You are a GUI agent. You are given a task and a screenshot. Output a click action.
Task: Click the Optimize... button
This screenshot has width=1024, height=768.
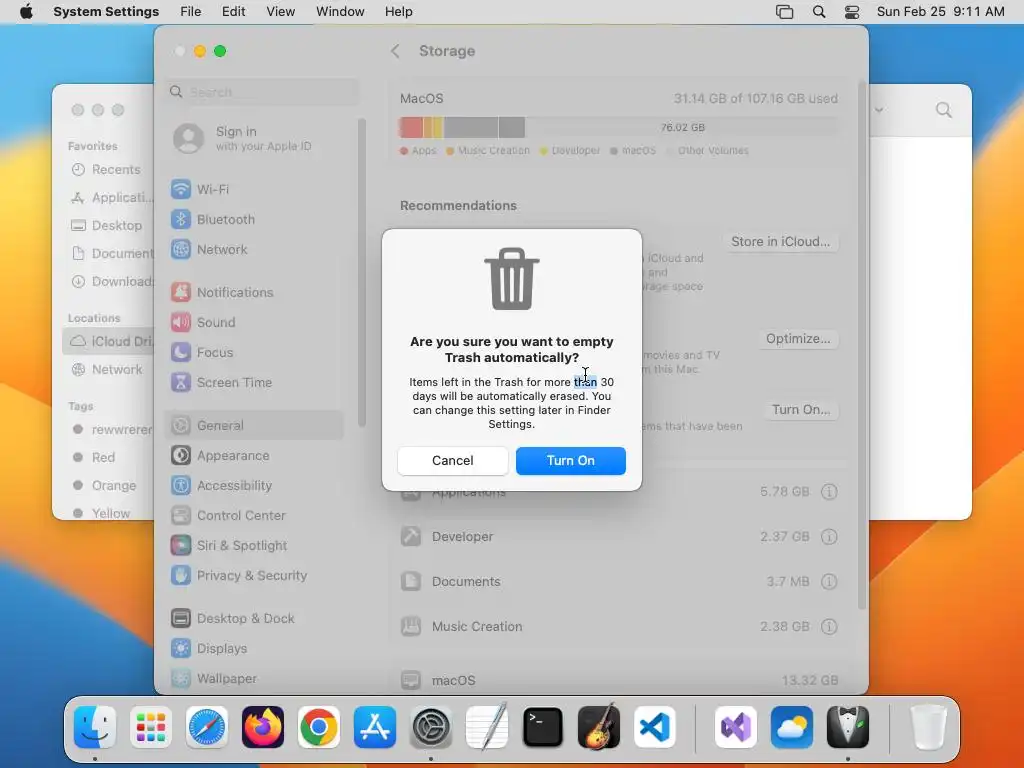pos(798,338)
